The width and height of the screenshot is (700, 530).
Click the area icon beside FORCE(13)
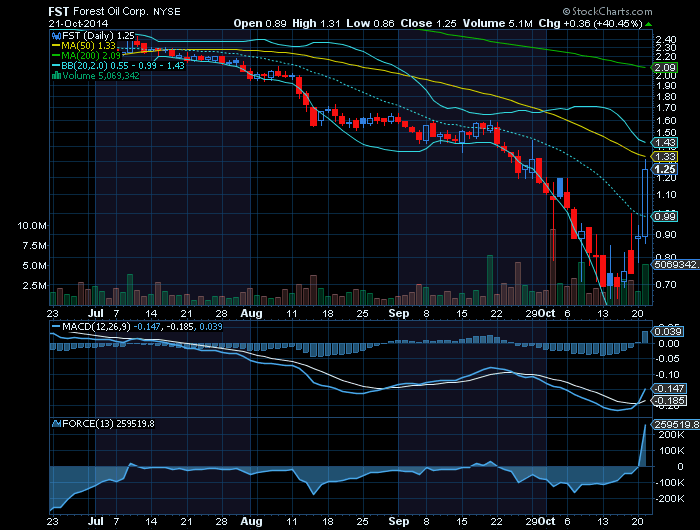56,423
